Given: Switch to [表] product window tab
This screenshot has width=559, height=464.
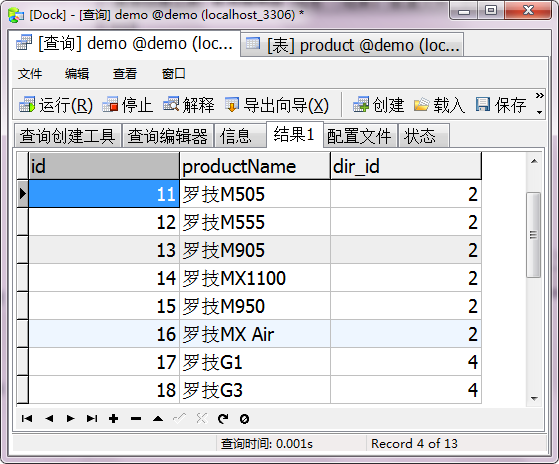Looking at the screenshot, I should click(x=352, y=45).
